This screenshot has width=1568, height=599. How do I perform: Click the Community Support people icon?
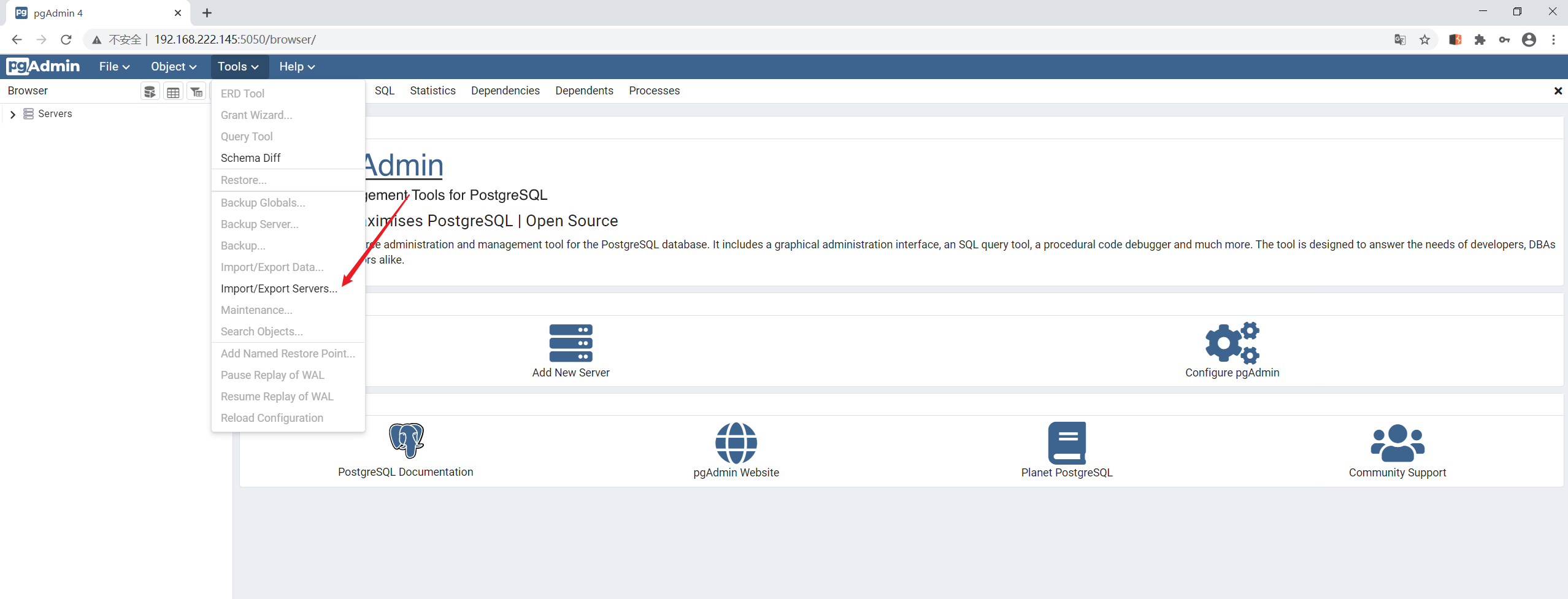coord(1397,443)
